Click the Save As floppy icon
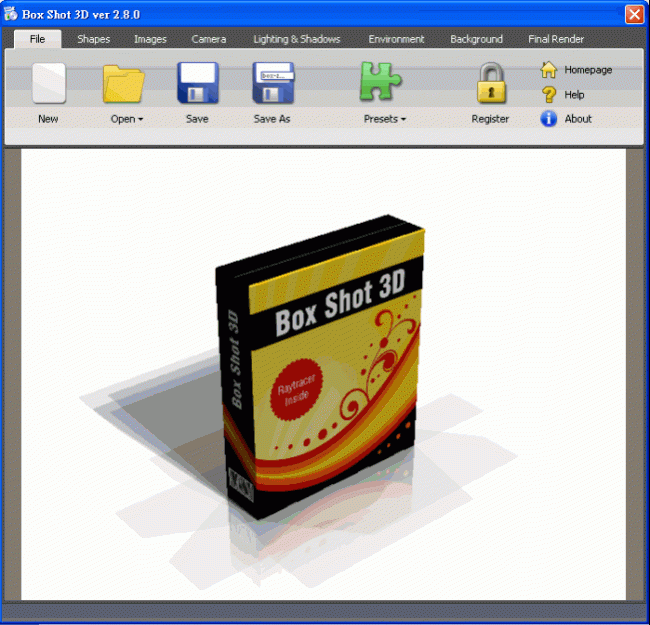The image size is (650, 625). coord(272,84)
